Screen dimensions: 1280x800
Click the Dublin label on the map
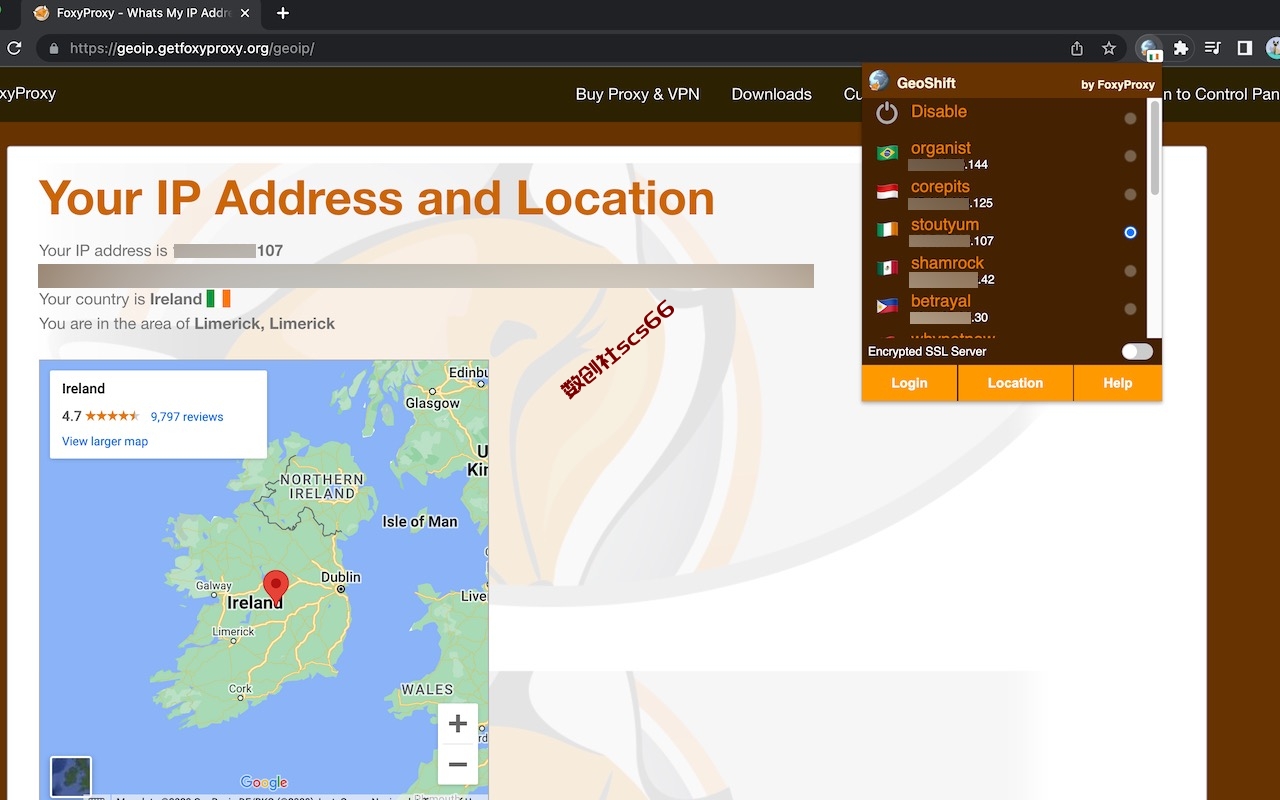tap(341, 577)
